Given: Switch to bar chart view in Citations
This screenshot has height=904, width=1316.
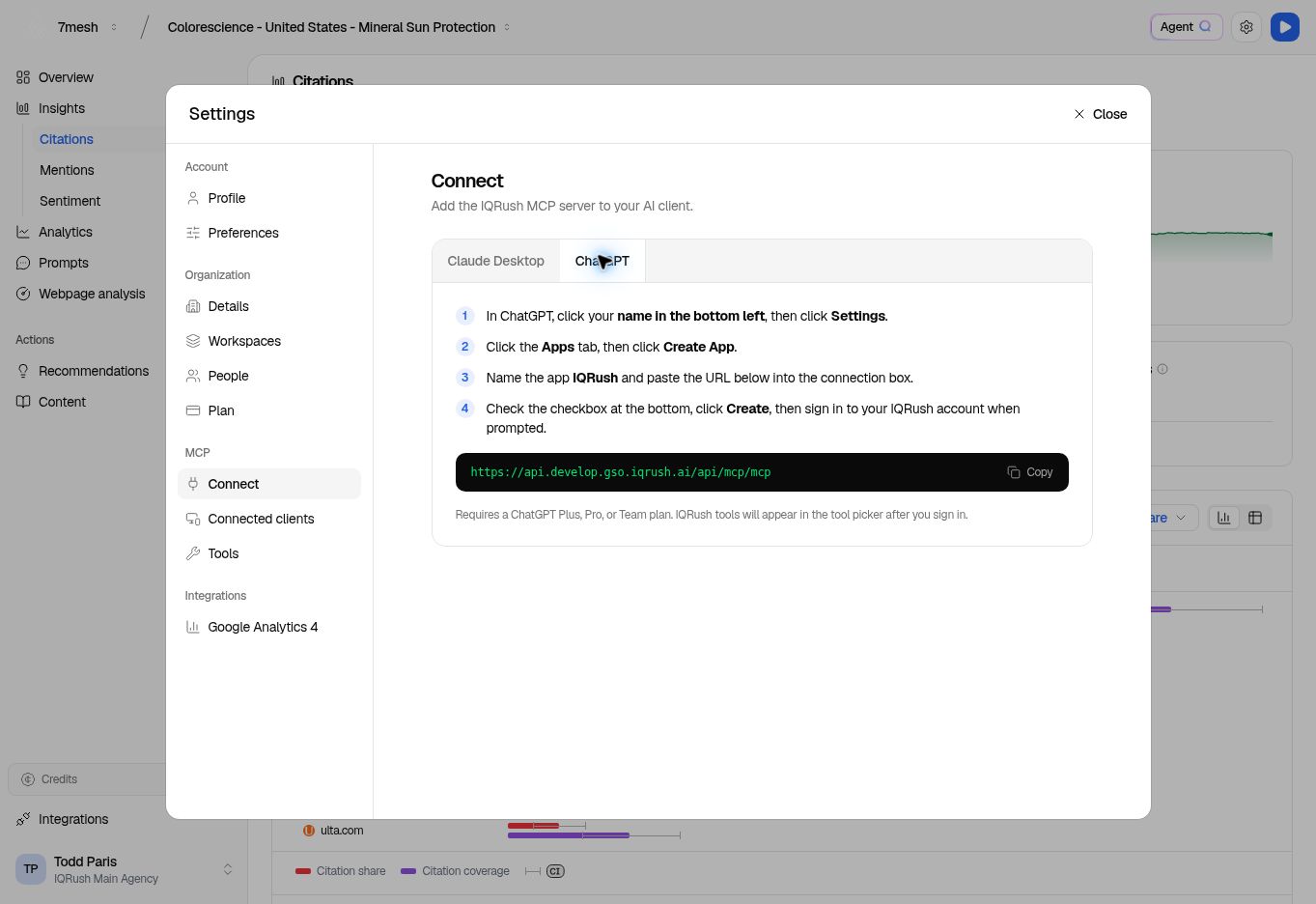Looking at the screenshot, I should tap(1224, 518).
